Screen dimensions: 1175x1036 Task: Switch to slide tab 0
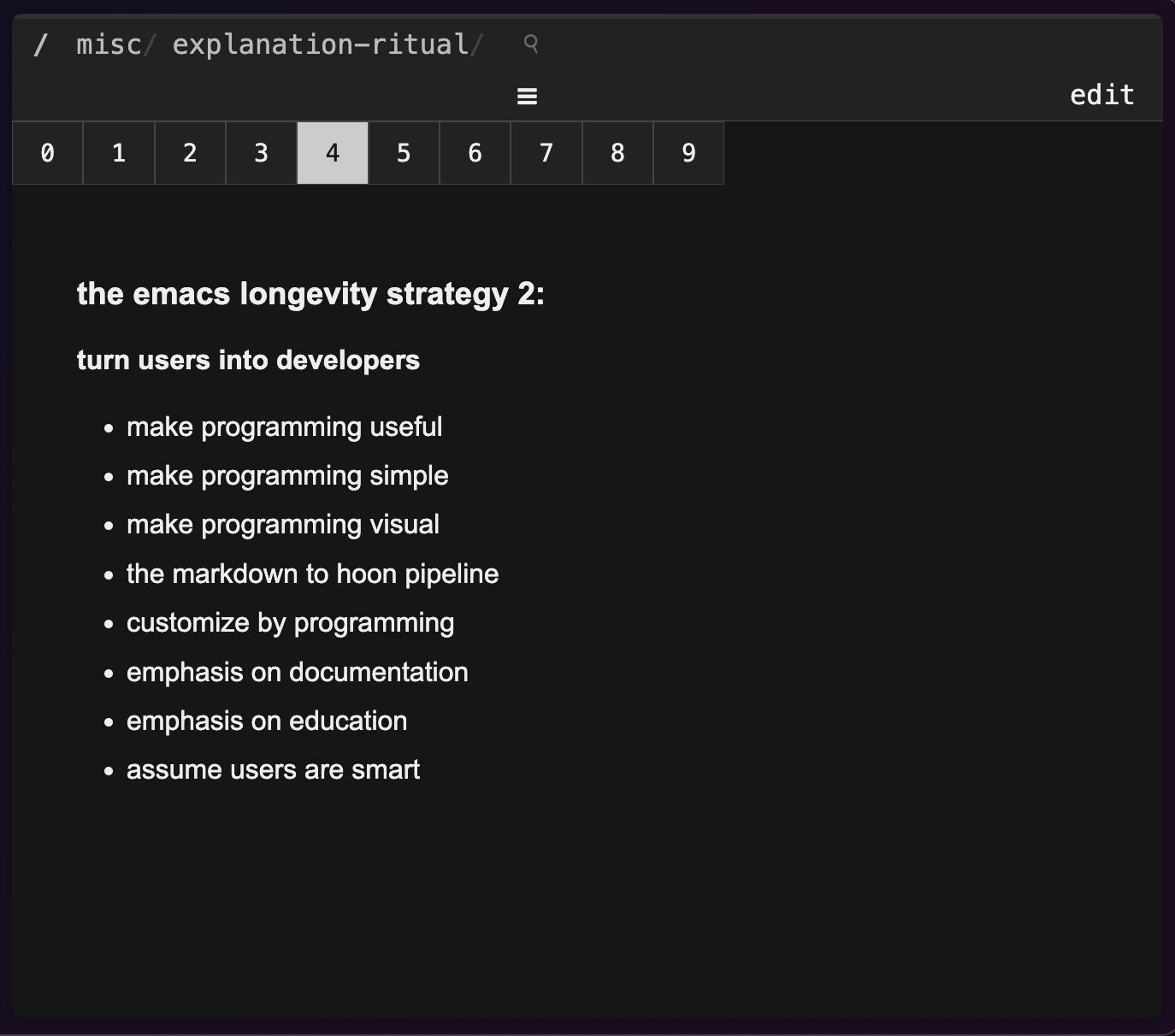click(x=47, y=153)
